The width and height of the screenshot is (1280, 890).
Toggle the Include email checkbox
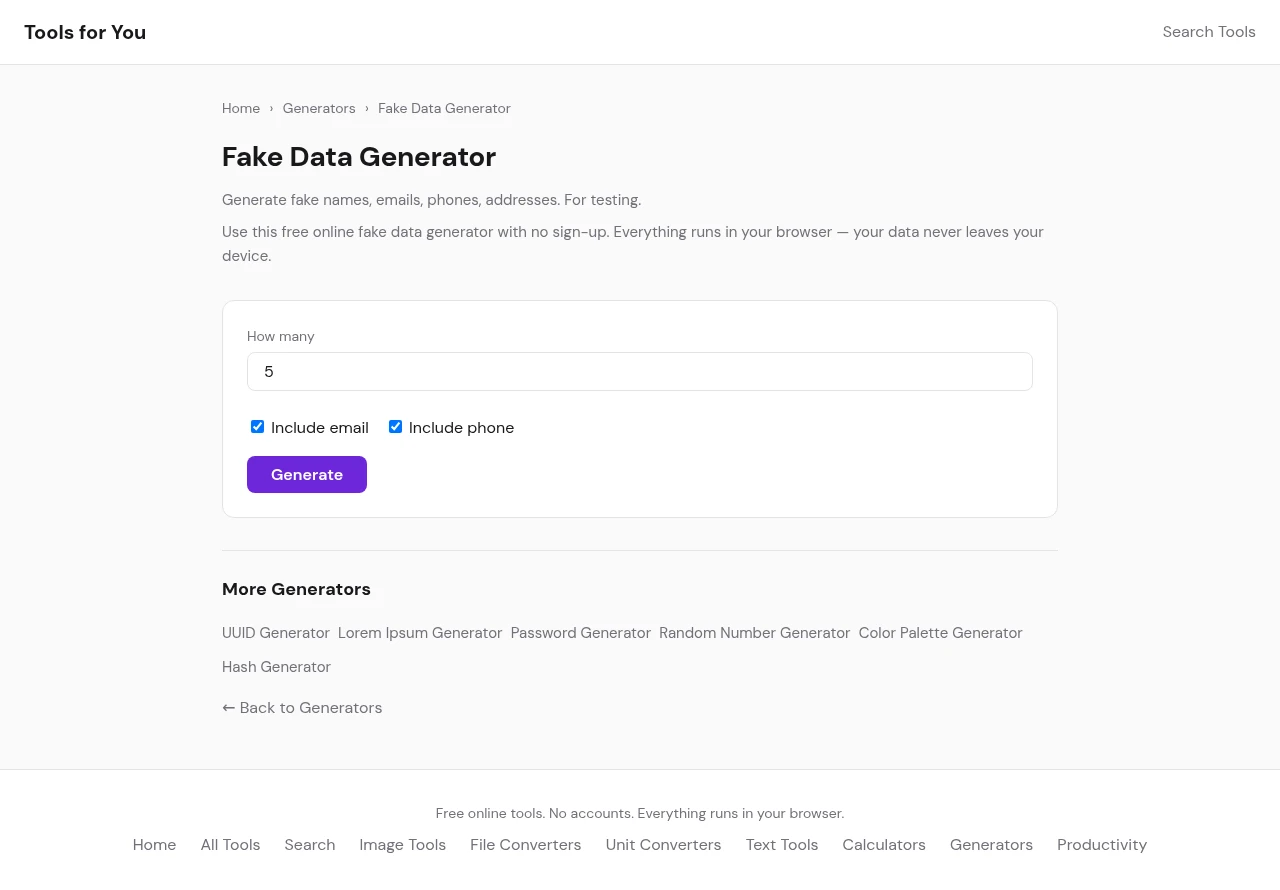pos(258,427)
